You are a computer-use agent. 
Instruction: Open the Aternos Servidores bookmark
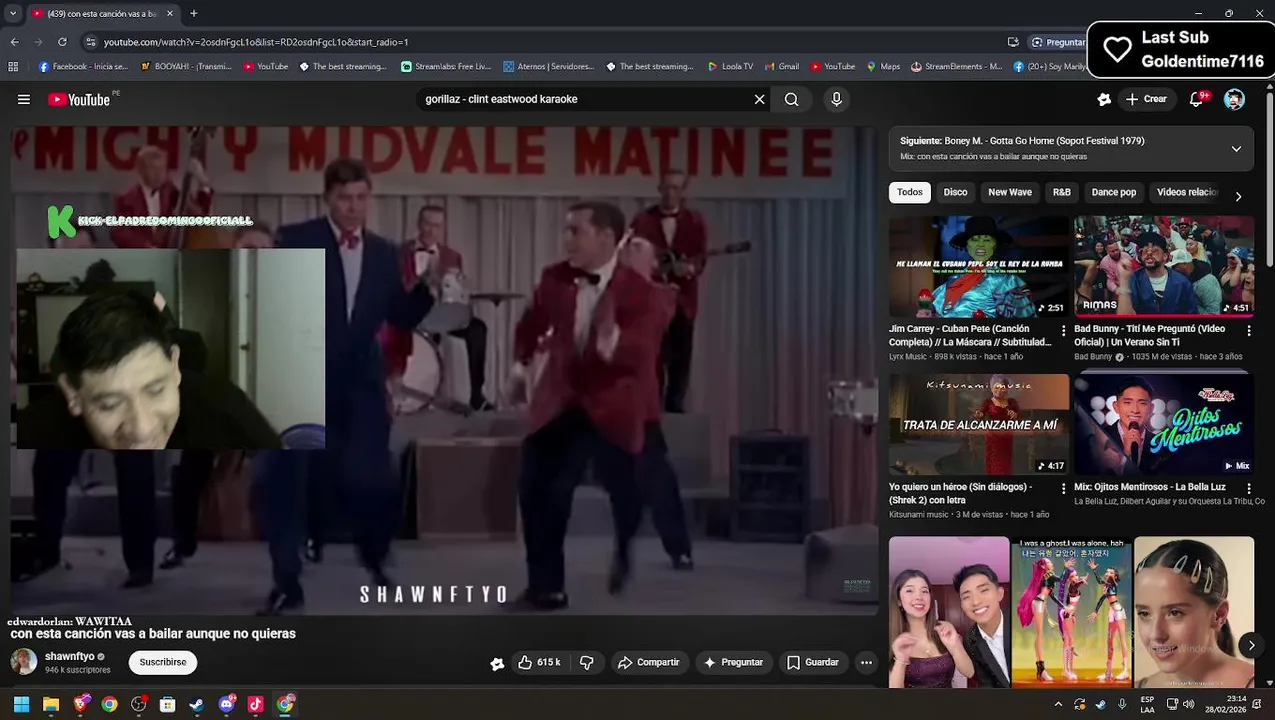click(549, 67)
